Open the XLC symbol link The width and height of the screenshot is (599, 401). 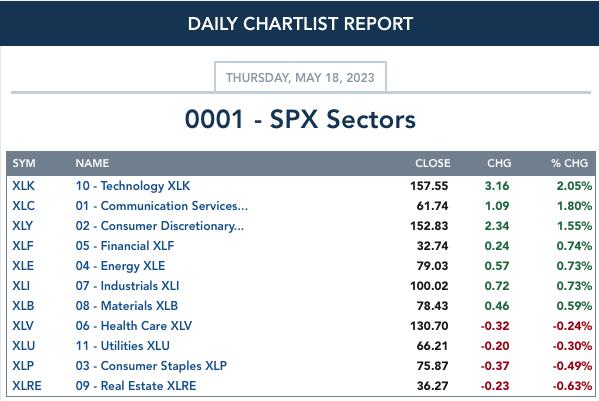click(23, 206)
